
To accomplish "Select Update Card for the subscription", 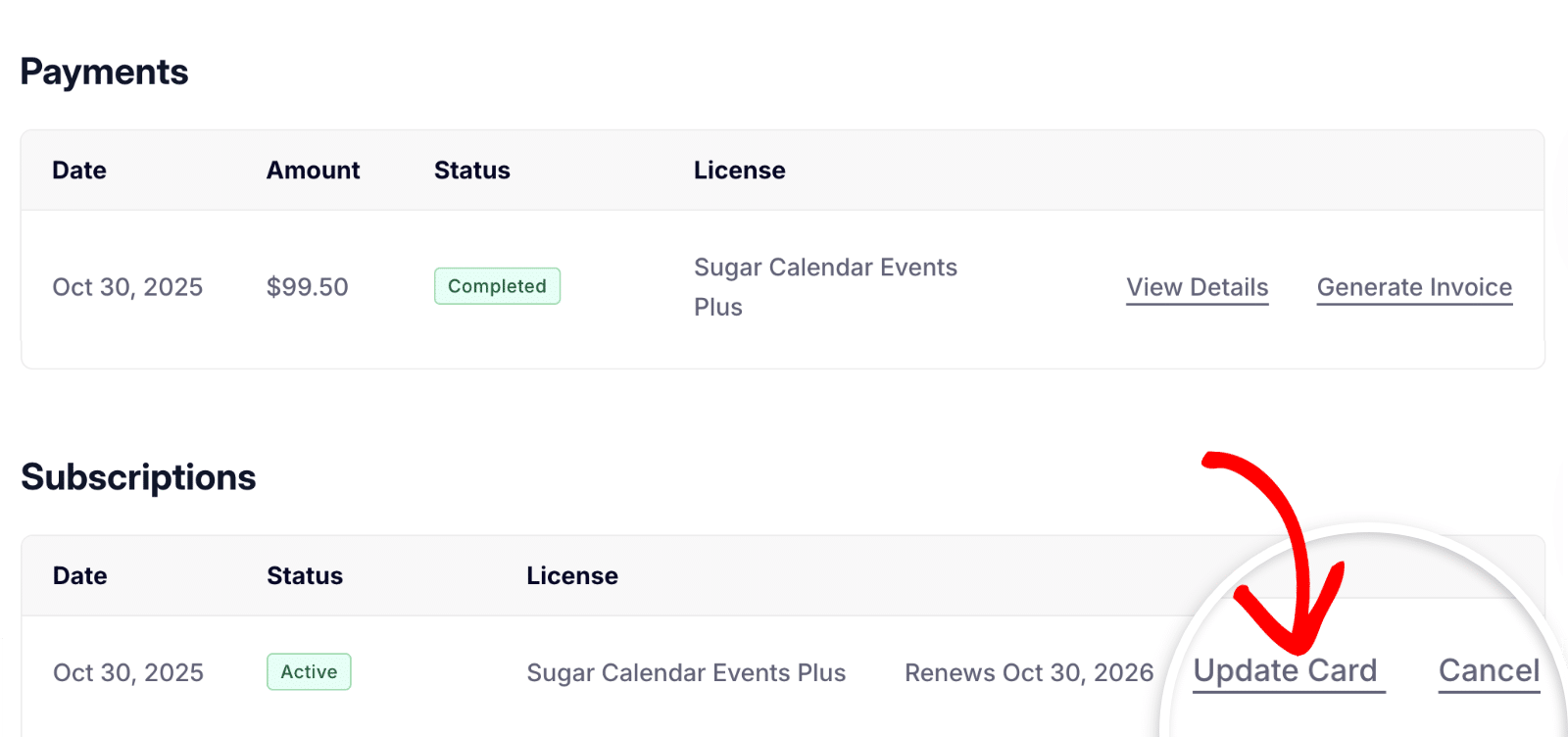I will click(1287, 671).
